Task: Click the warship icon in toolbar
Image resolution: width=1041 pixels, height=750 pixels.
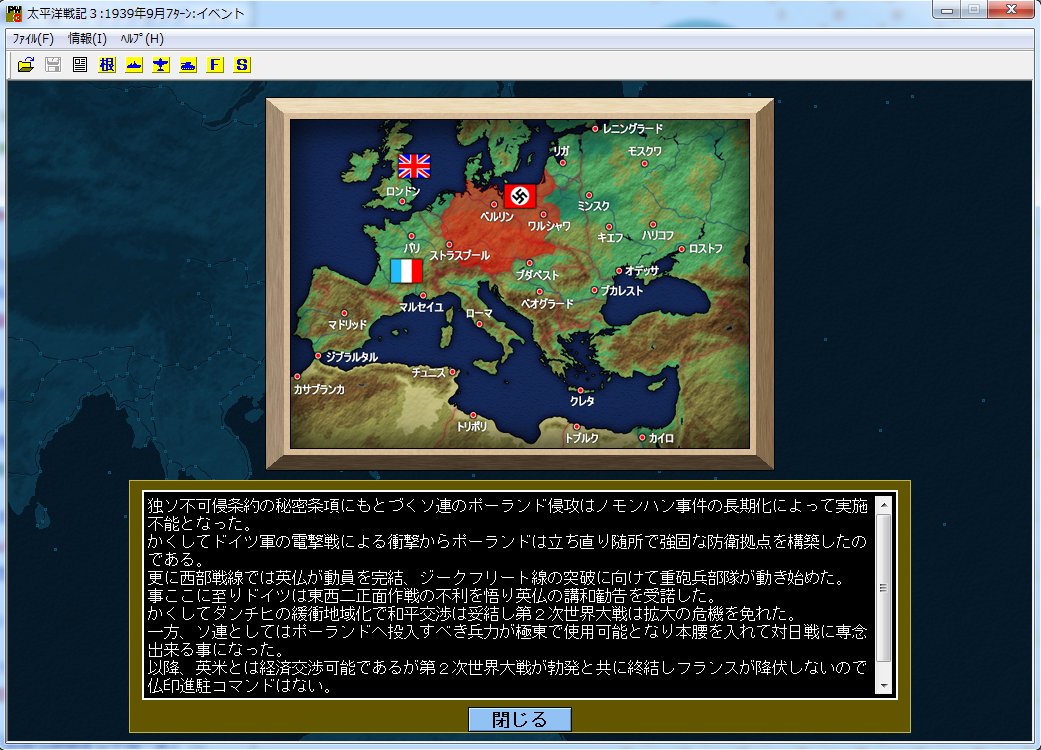Action: [134, 64]
